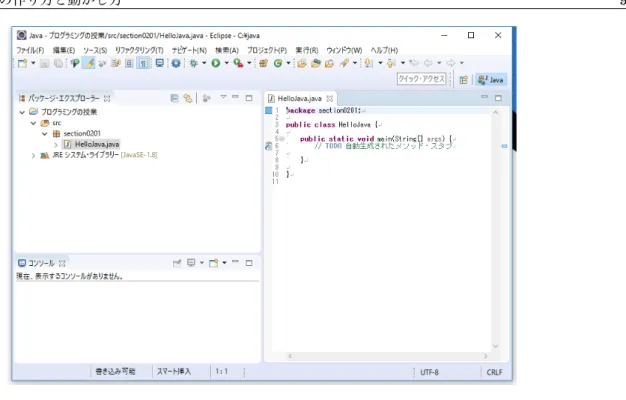Viewport: 626px width, 400px height.
Task: Collapse the src folder node
Action: 34,123
